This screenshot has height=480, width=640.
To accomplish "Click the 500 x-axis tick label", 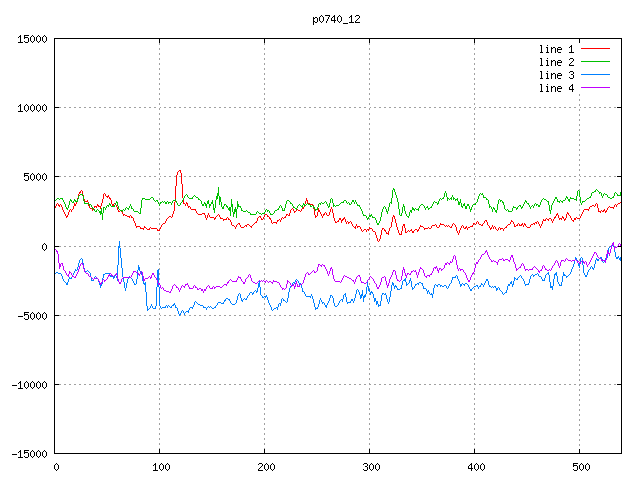I will click(x=580, y=466).
